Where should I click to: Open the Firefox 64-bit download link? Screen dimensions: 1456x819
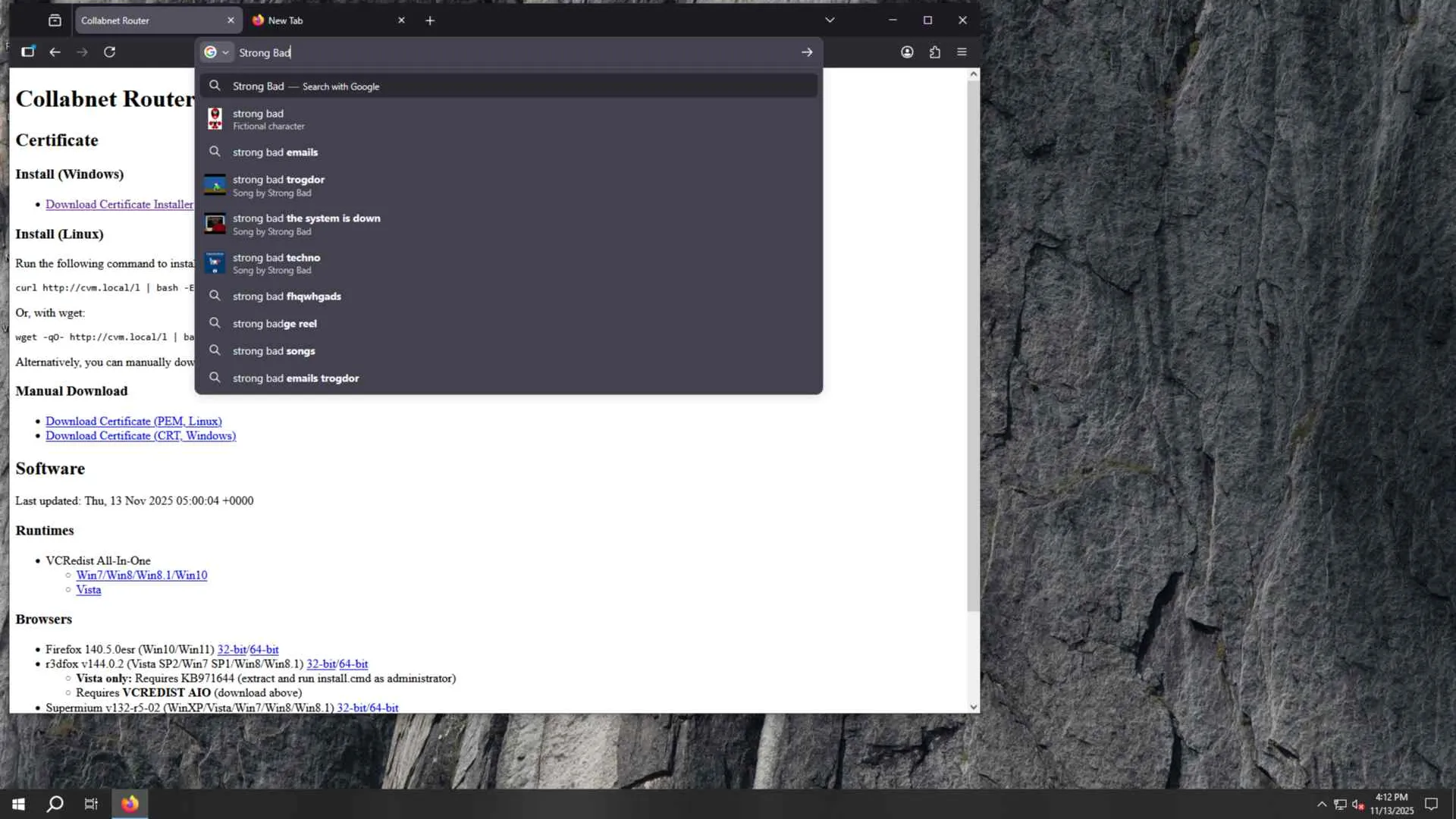(264, 650)
